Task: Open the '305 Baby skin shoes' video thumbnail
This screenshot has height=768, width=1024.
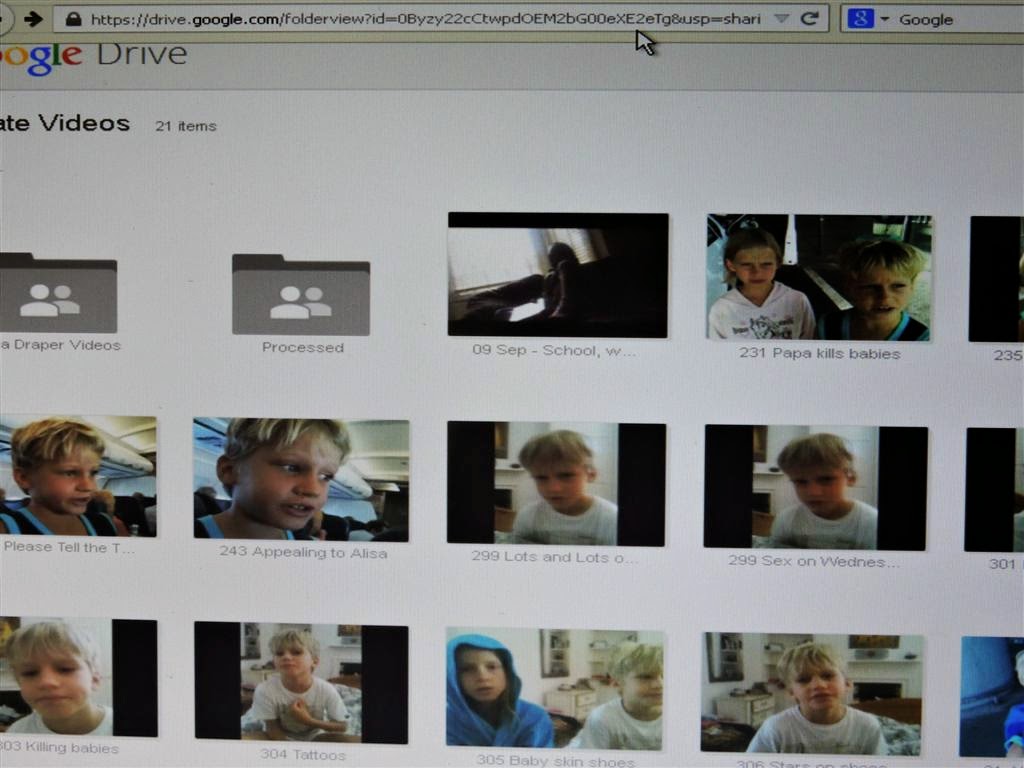Action: point(554,688)
